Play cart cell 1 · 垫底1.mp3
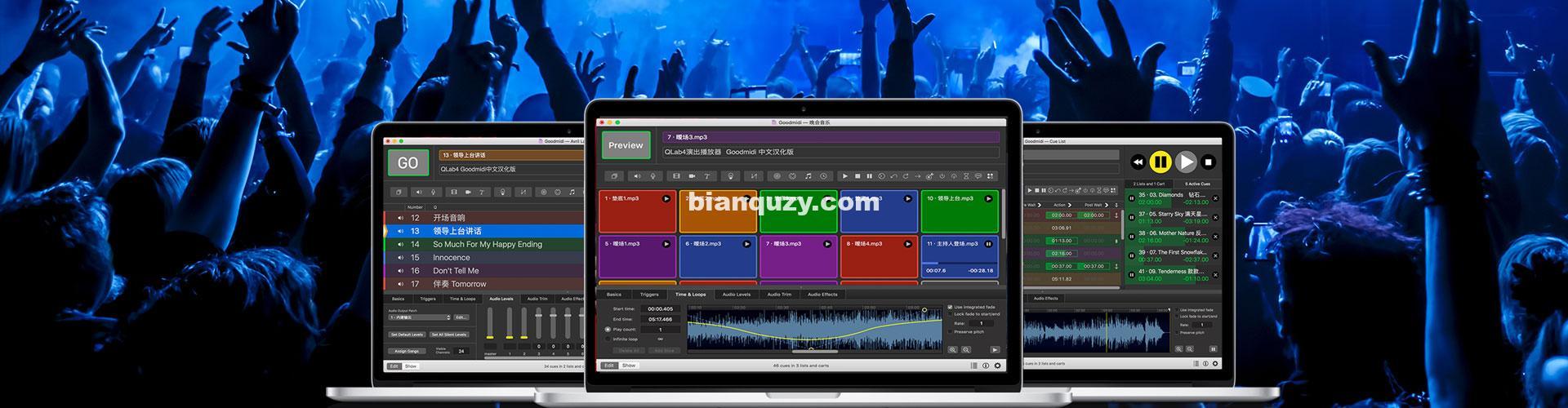The width and height of the screenshot is (1568, 408). pos(666,198)
